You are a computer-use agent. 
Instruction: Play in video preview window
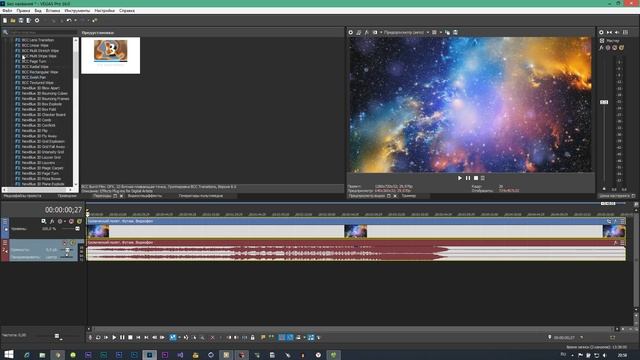(x=460, y=178)
